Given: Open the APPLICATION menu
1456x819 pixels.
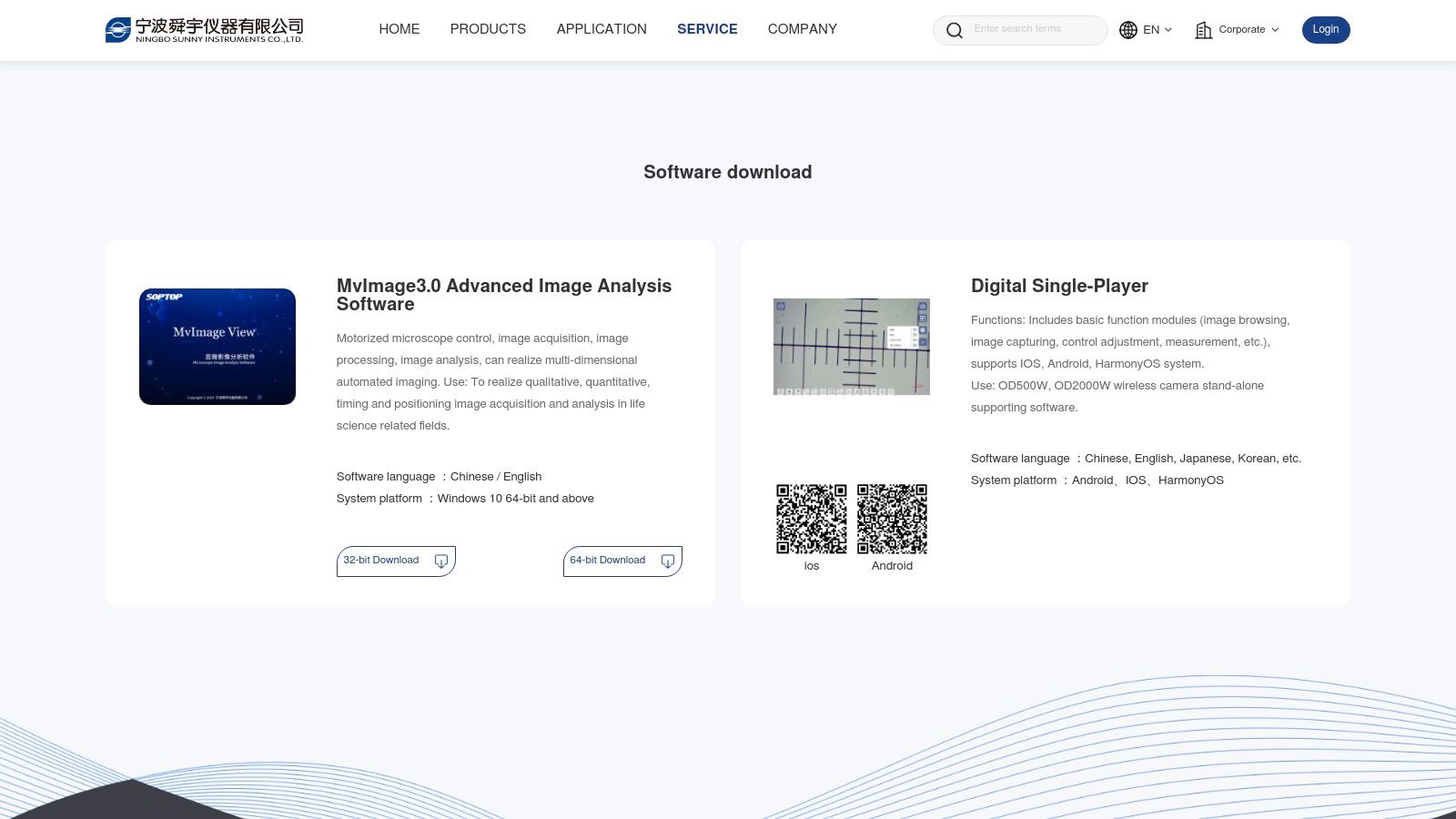Looking at the screenshot, I should (x=602, y=29).
